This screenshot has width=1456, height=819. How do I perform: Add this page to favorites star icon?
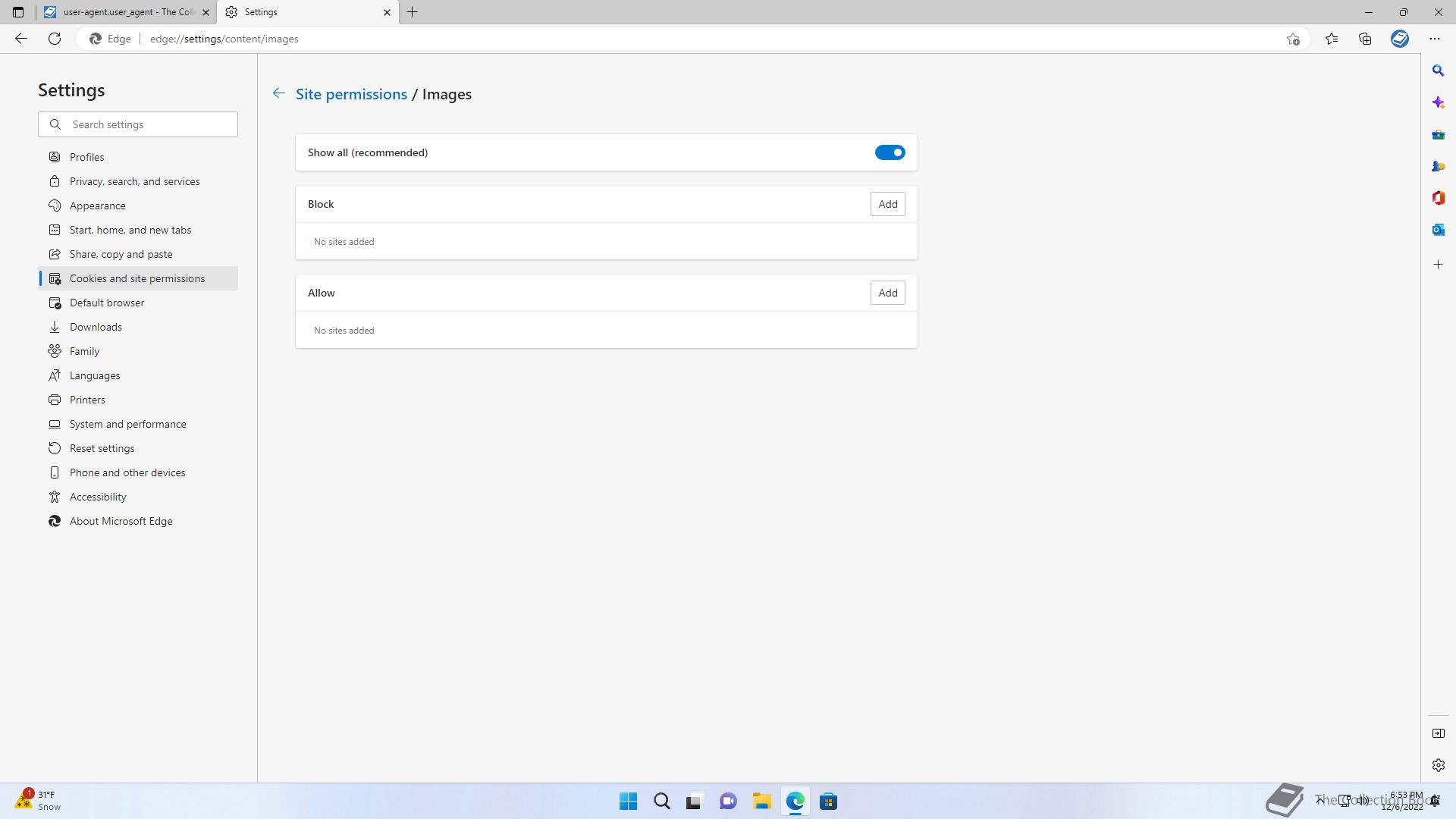(1293, 39)
